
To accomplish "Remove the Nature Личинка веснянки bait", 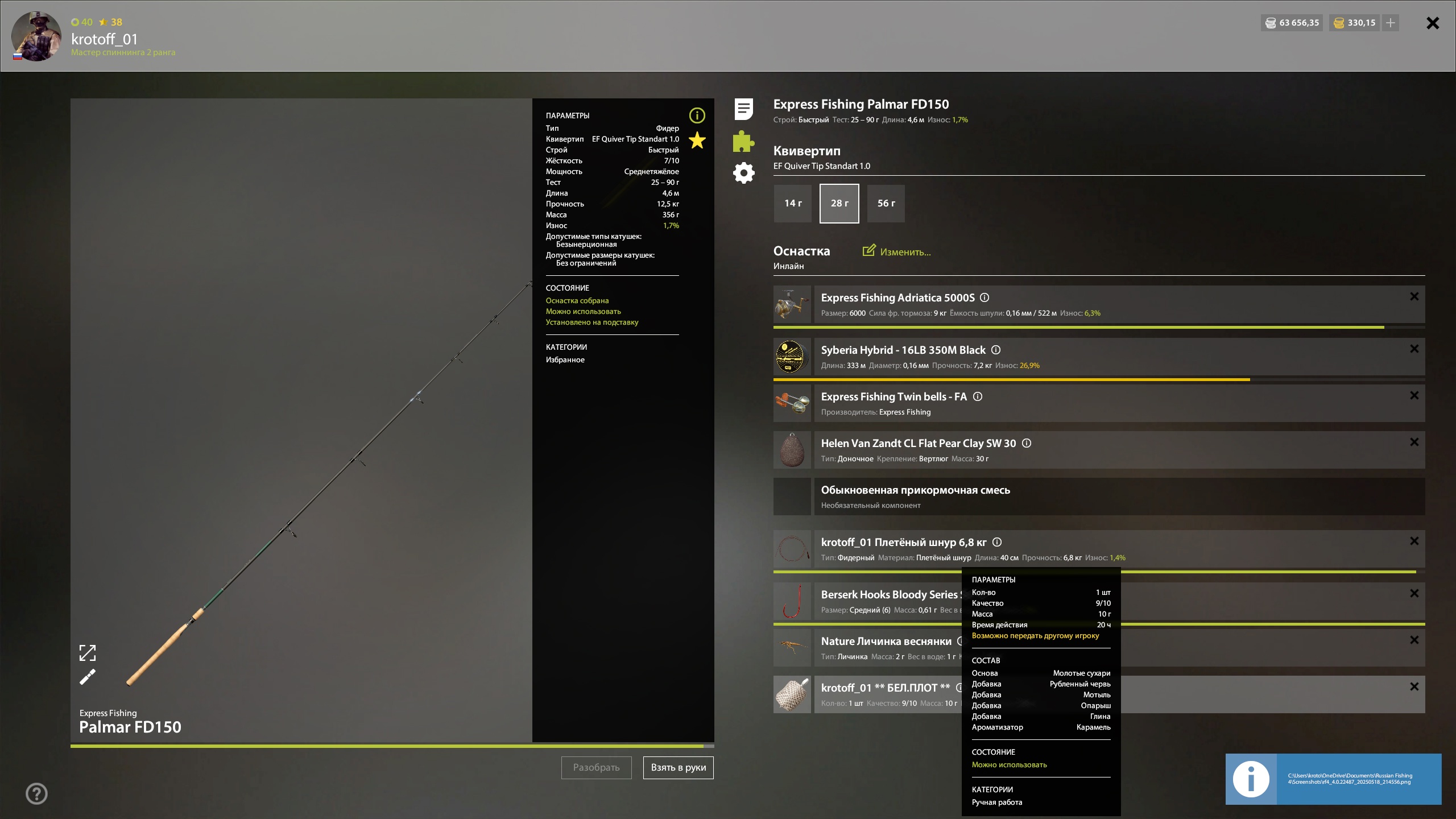I will coord(1414,640).
